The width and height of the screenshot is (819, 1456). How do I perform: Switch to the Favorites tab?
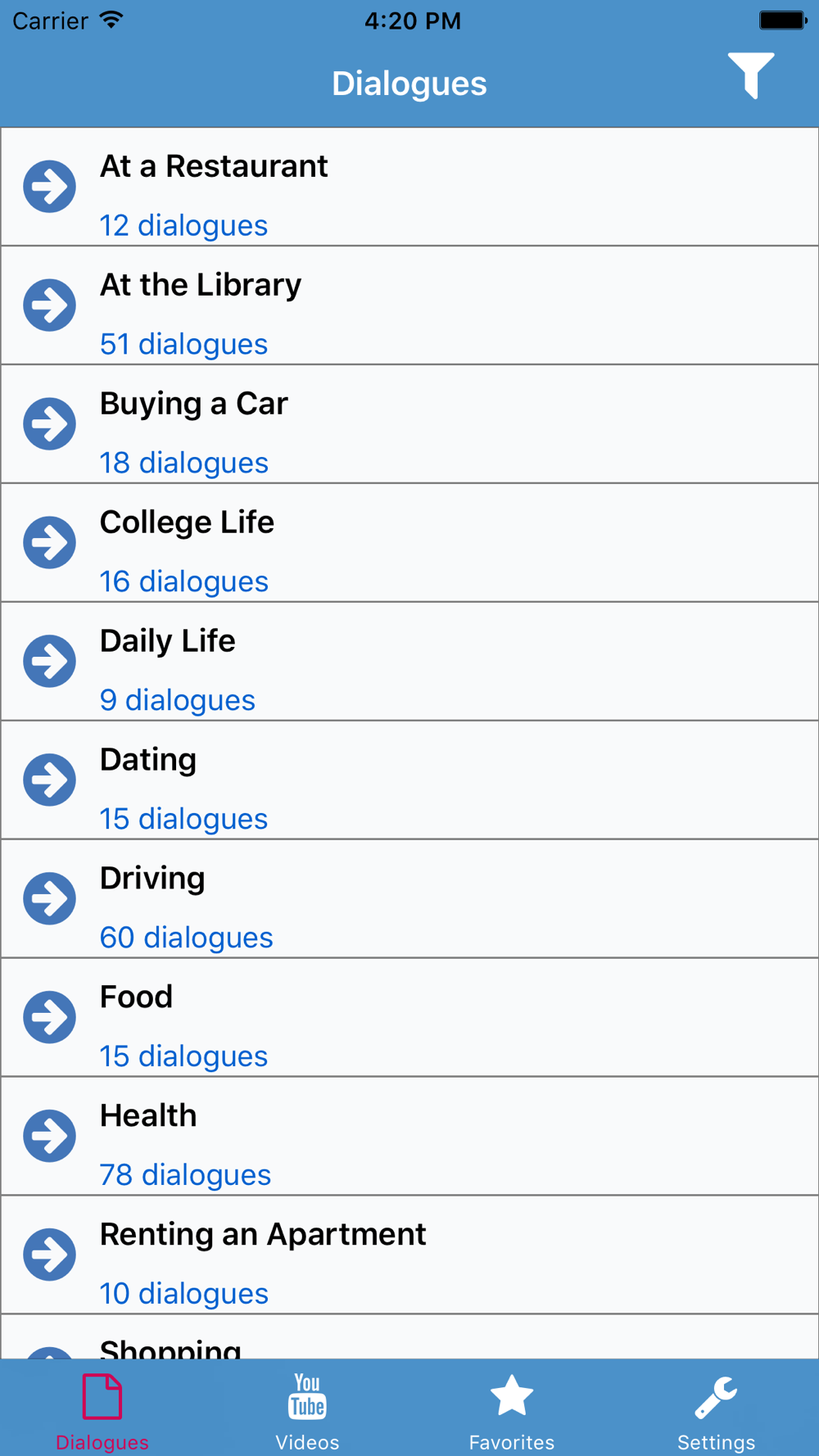coord(512,1412)
